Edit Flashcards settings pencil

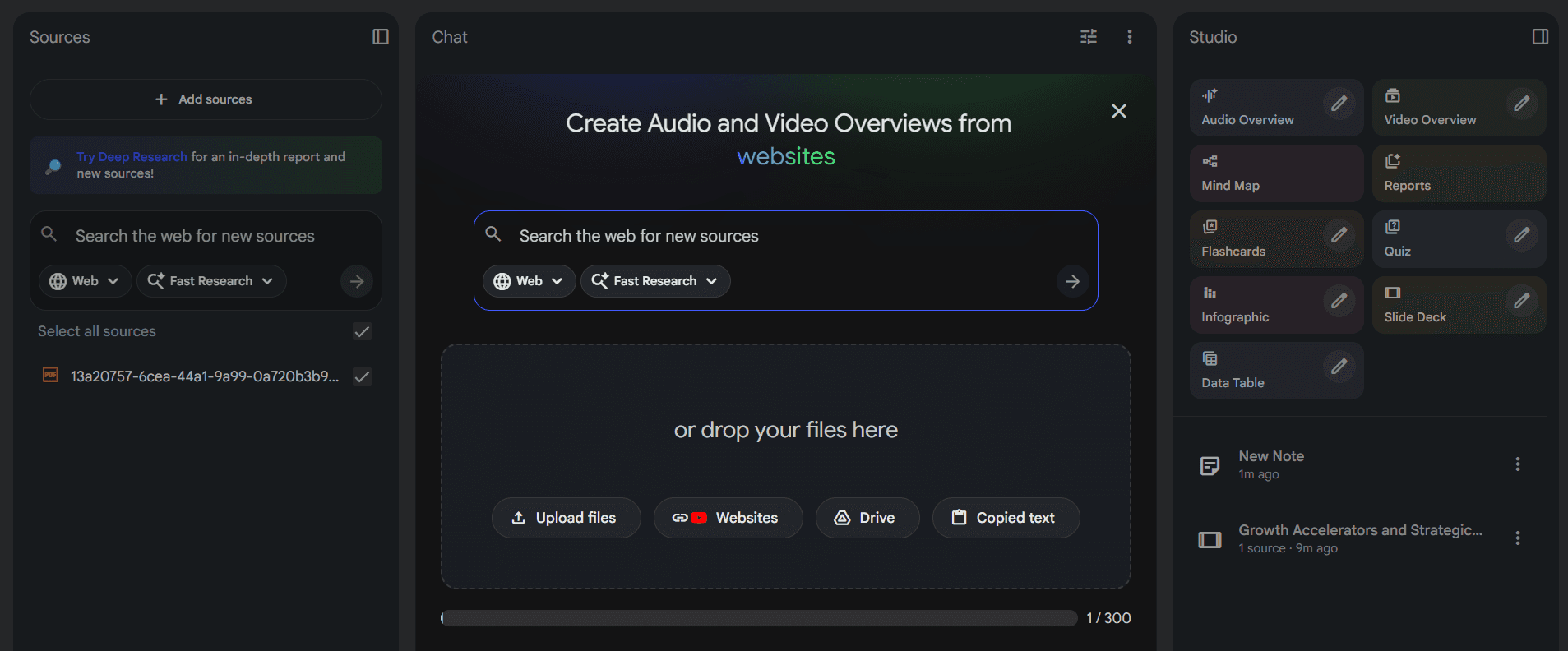[x=1339, y=234]
